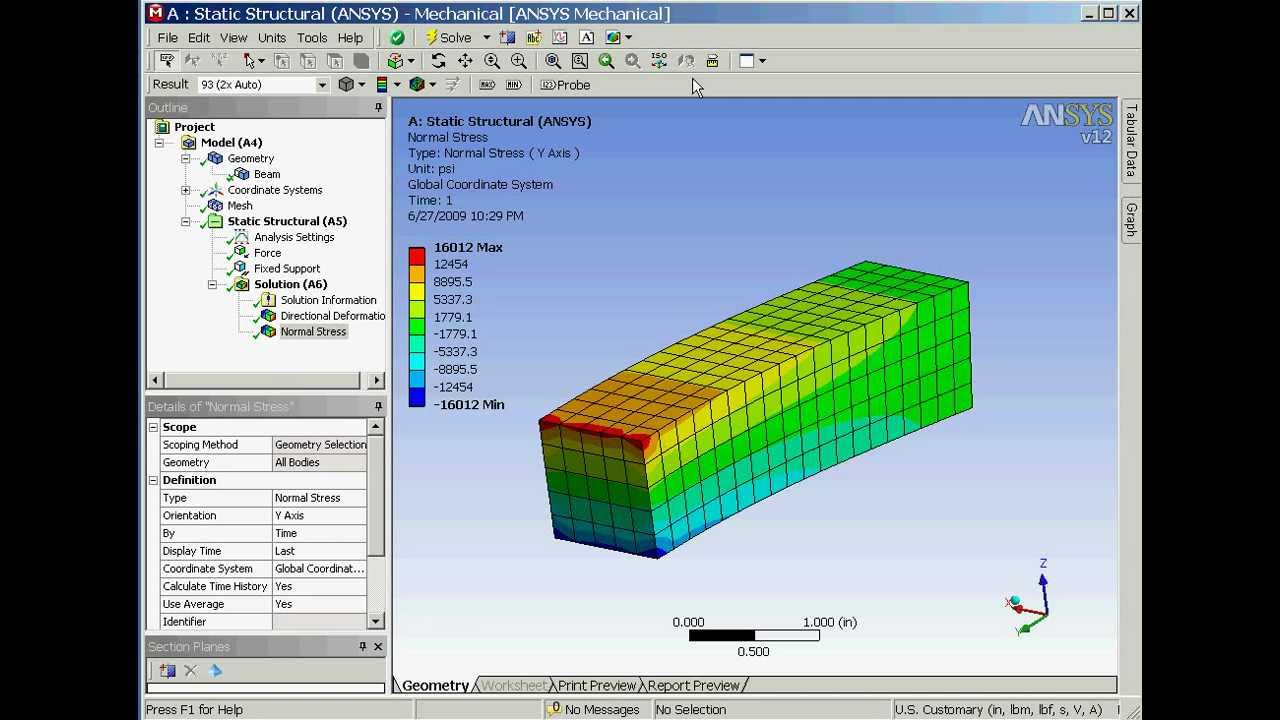Select Fixed Support tree item
This screenshot has width=1280, height=720.
point(287,269)
